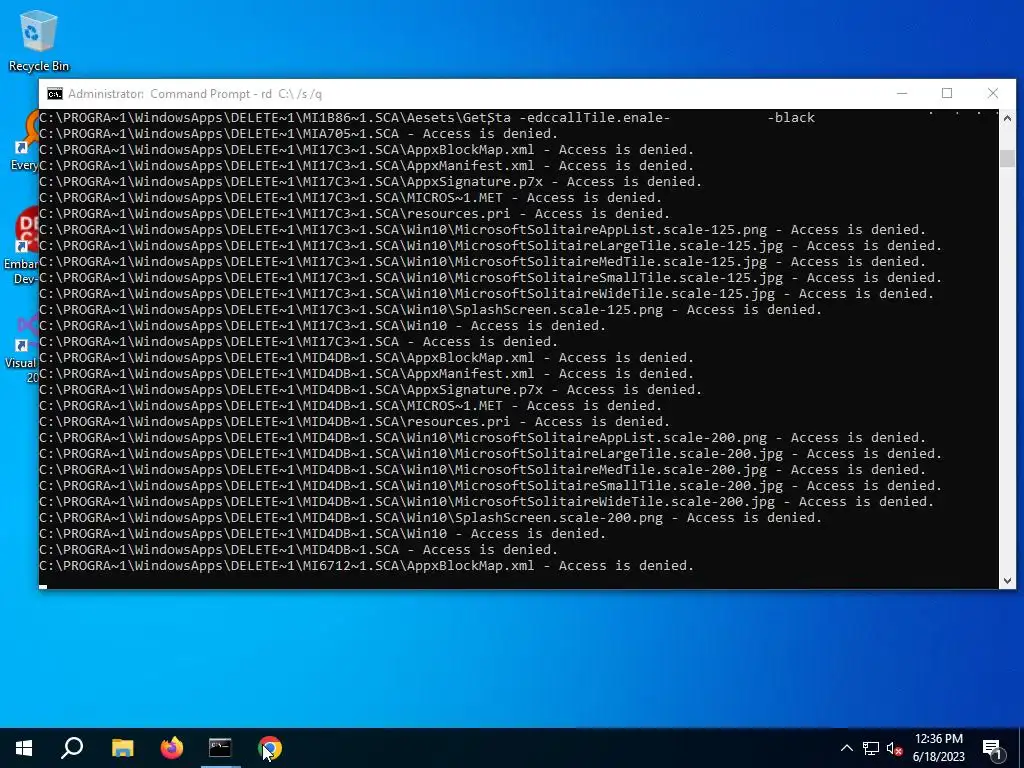The image size is (1024, 768).
Task: Click the MI6712~1.SCA\AppxBlockMap.xml line
Action: [x=366, y=566]
